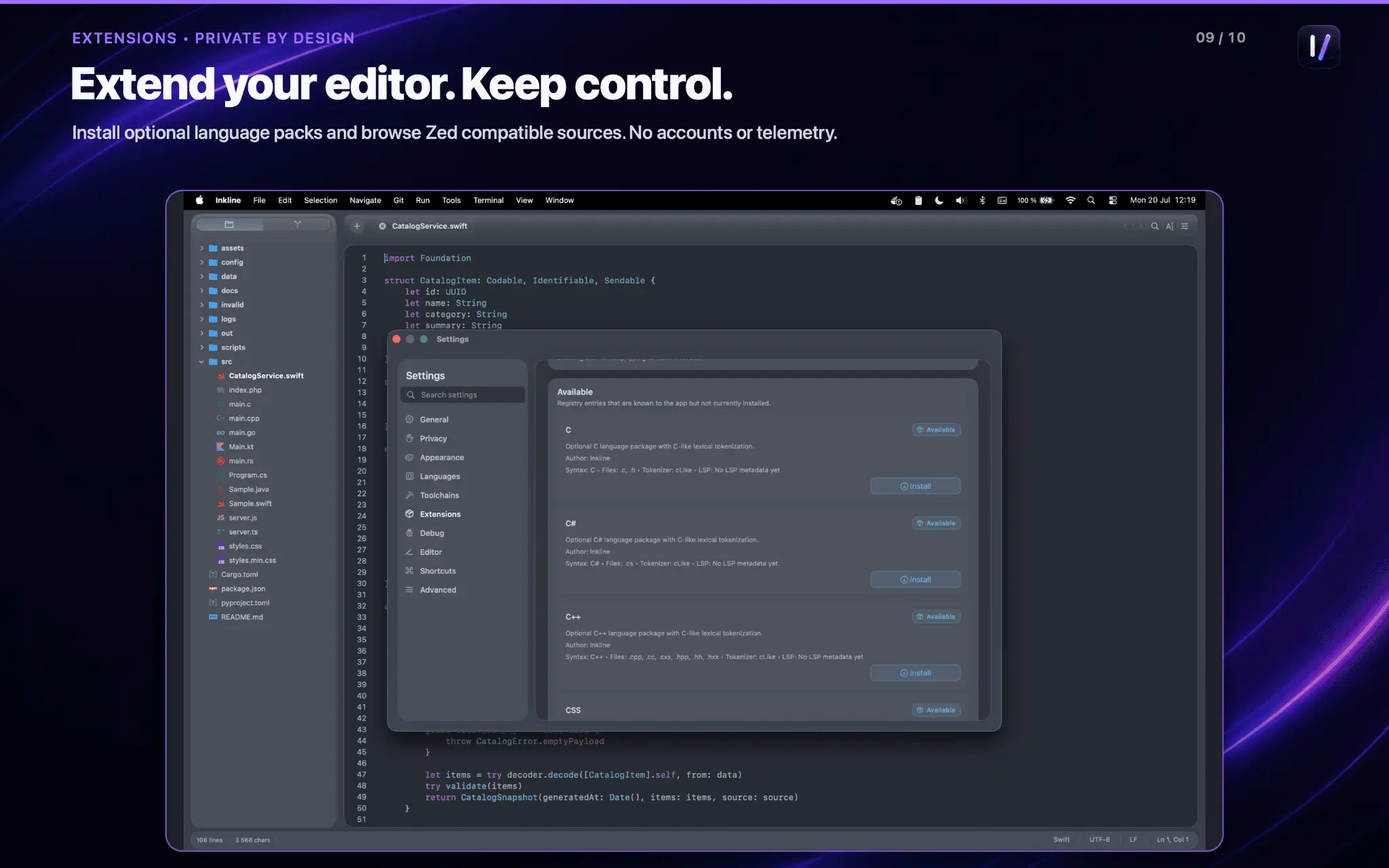Expand the config folder

[x=201, y=262]
